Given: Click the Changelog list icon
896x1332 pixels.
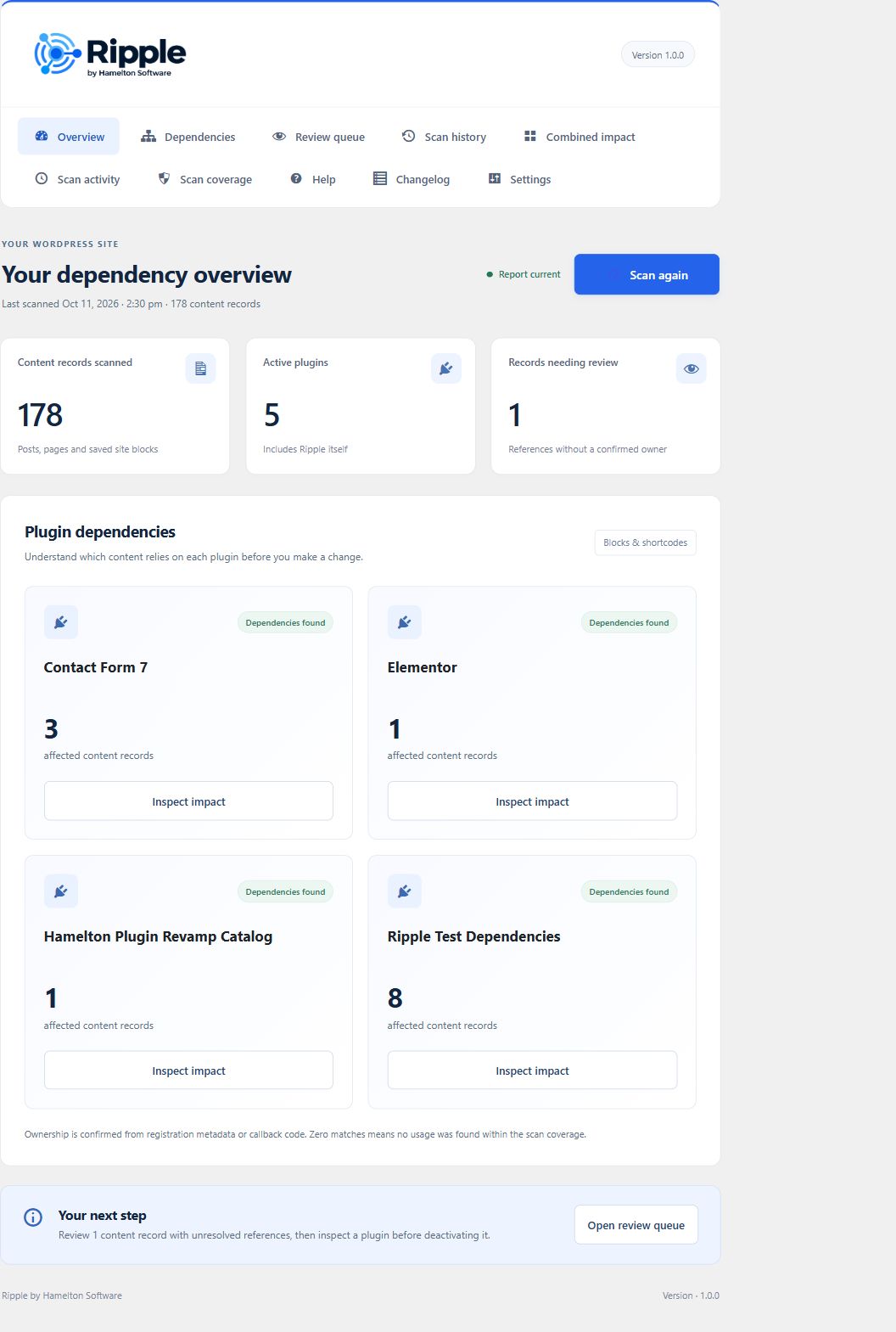Looking at the screenshot, I should pyautogui.click(x=380, y=178).
